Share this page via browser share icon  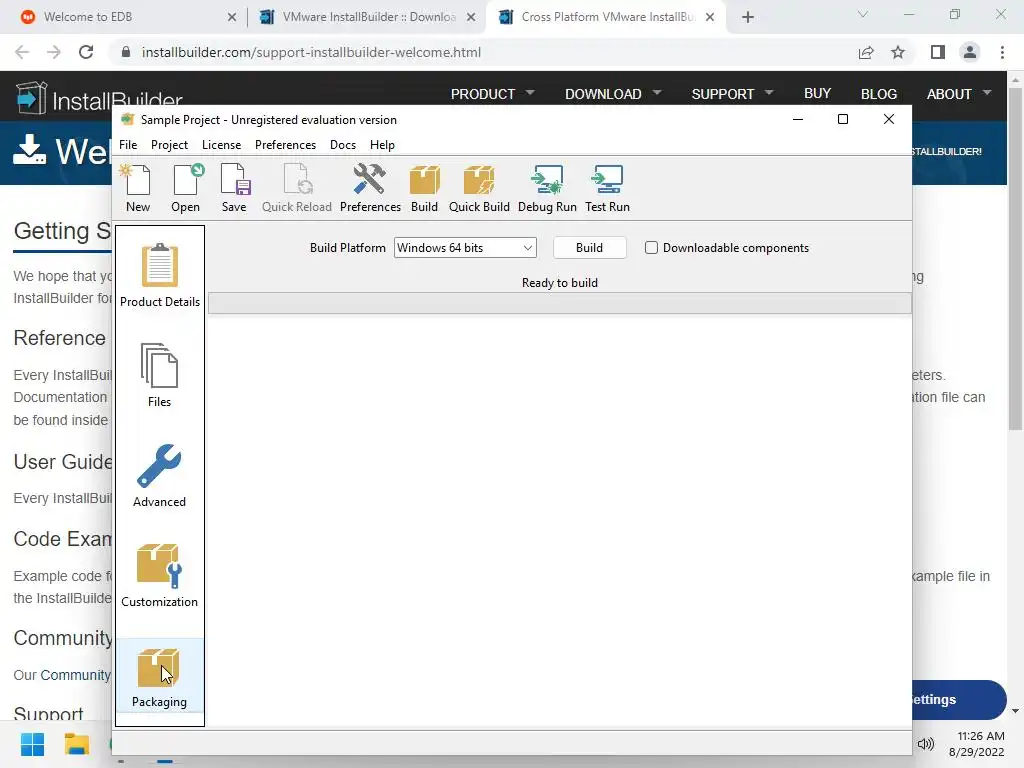tap(866, 52)
